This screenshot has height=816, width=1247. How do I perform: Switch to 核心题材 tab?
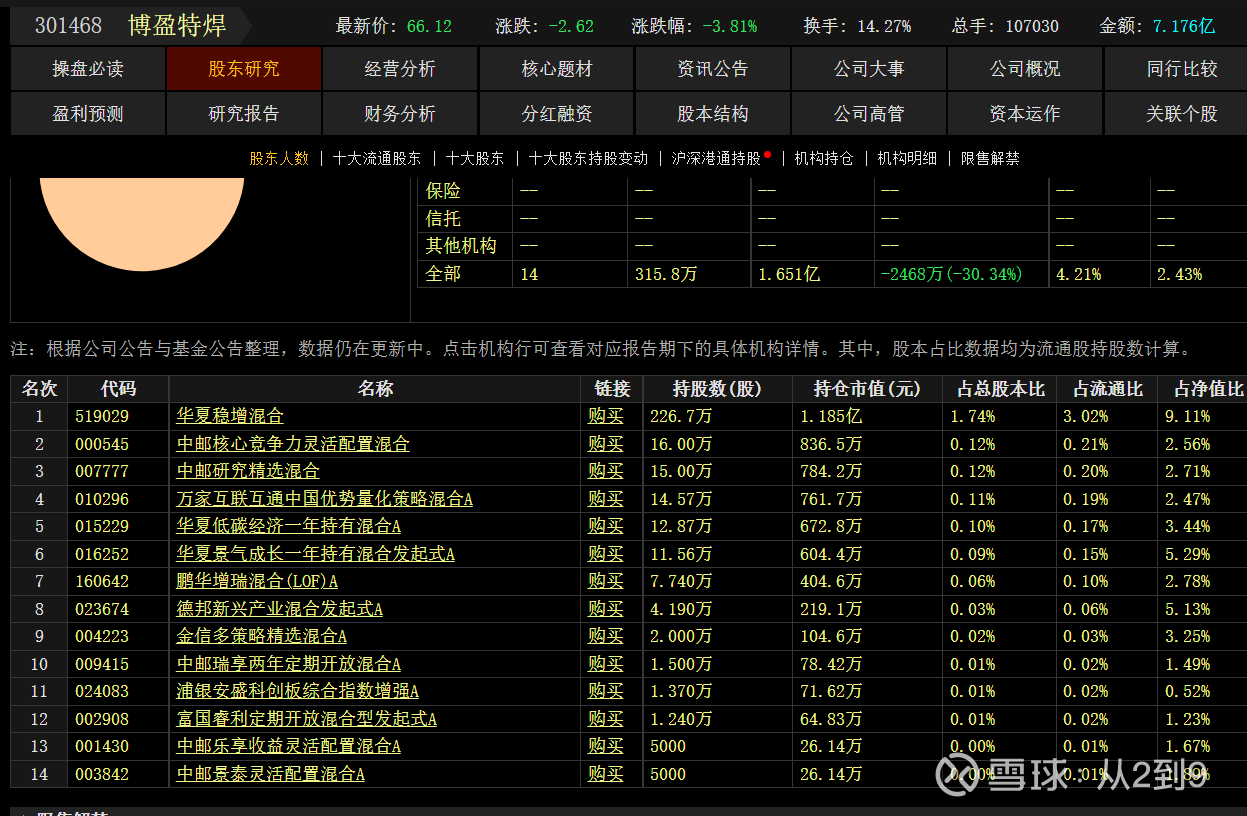point(557,69)
